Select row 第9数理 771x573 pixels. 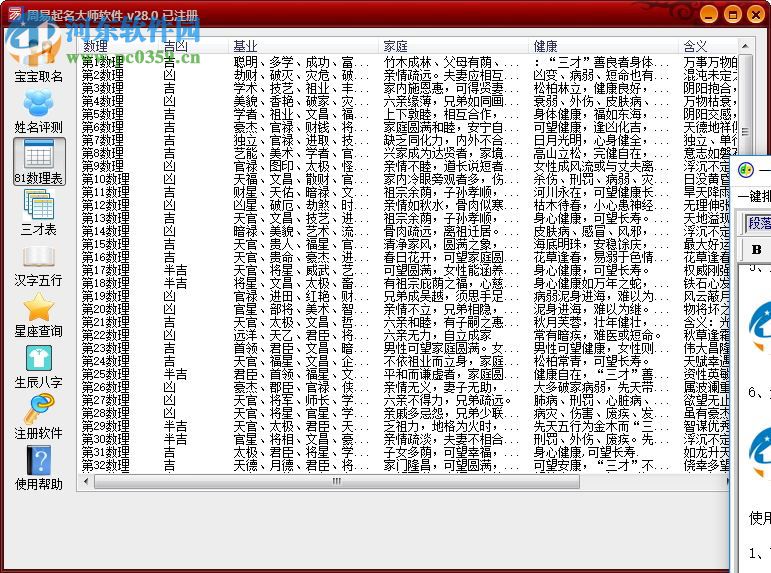404,166
